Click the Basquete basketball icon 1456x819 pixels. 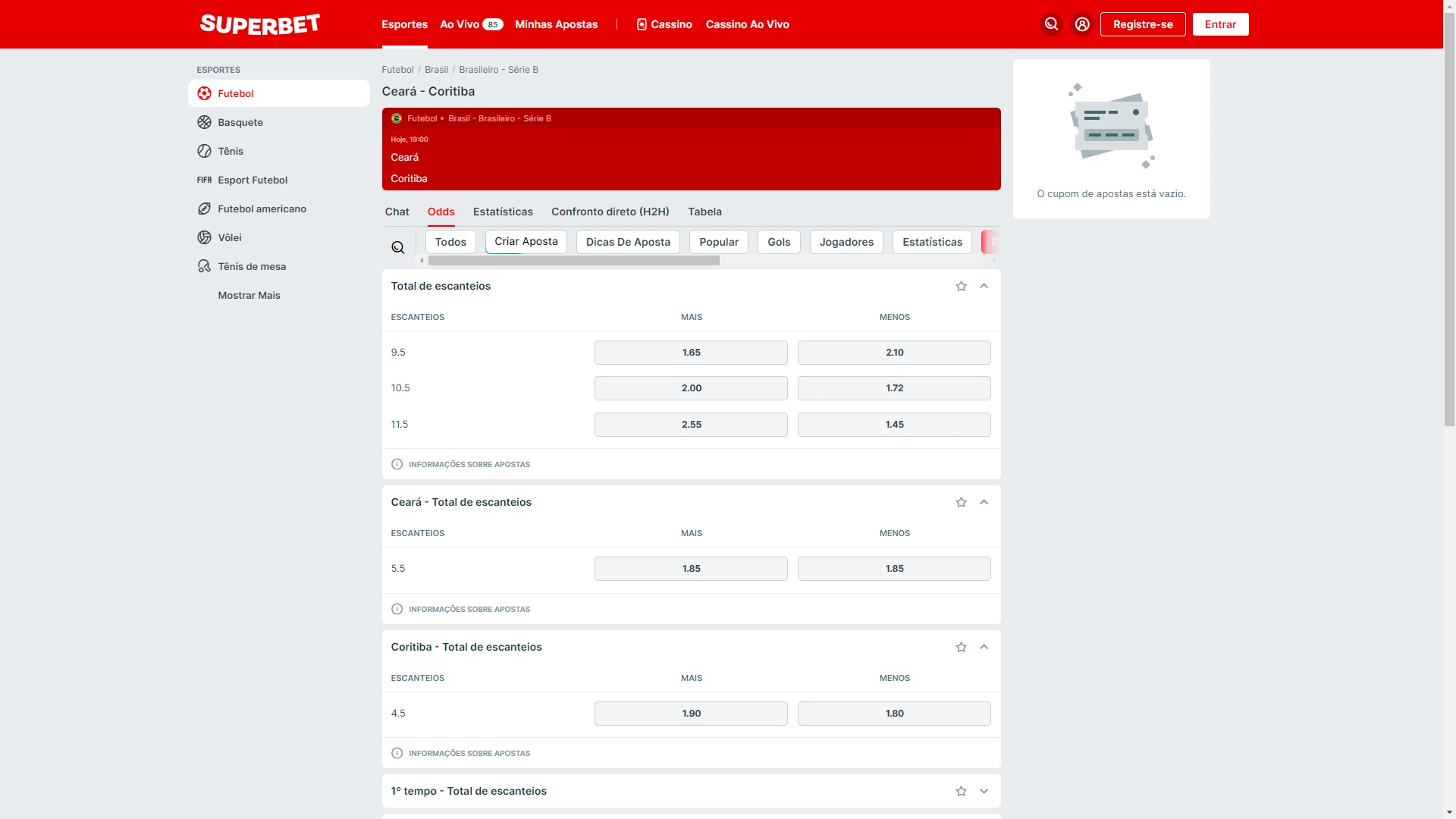coord(204,122)
